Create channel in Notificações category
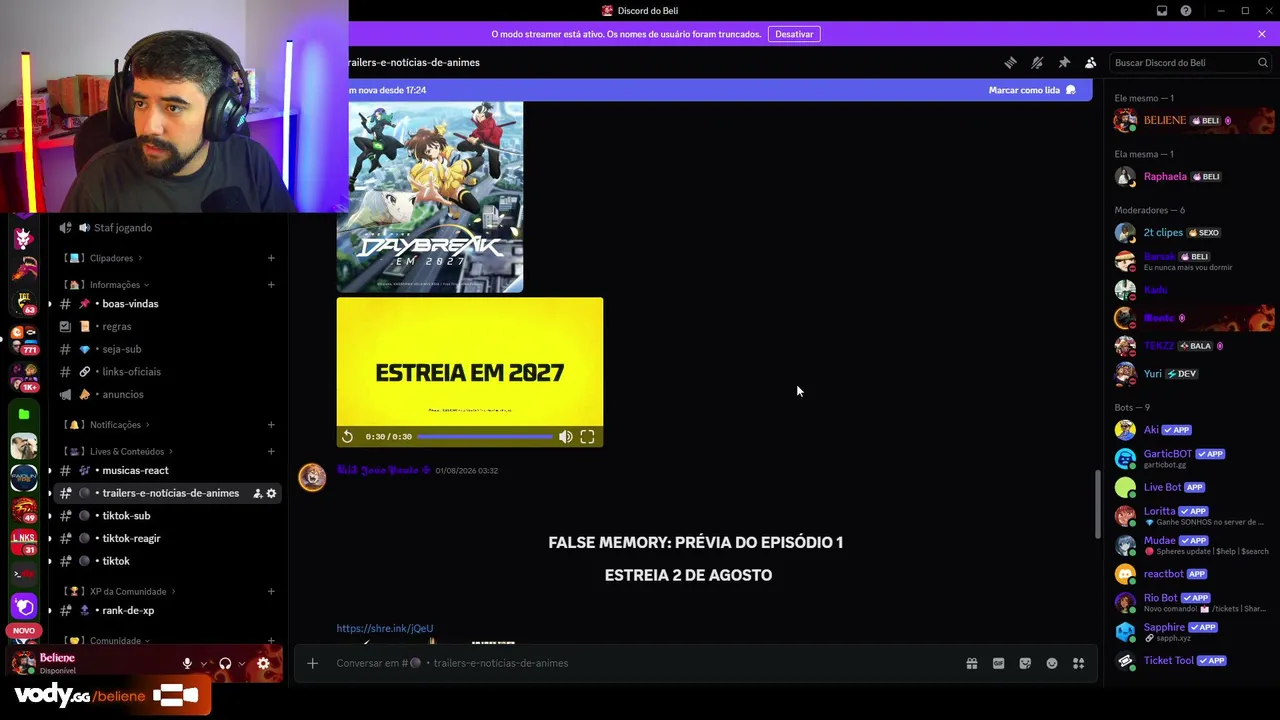This screenshot has height=720, width=1280. [x=271, y=425]
